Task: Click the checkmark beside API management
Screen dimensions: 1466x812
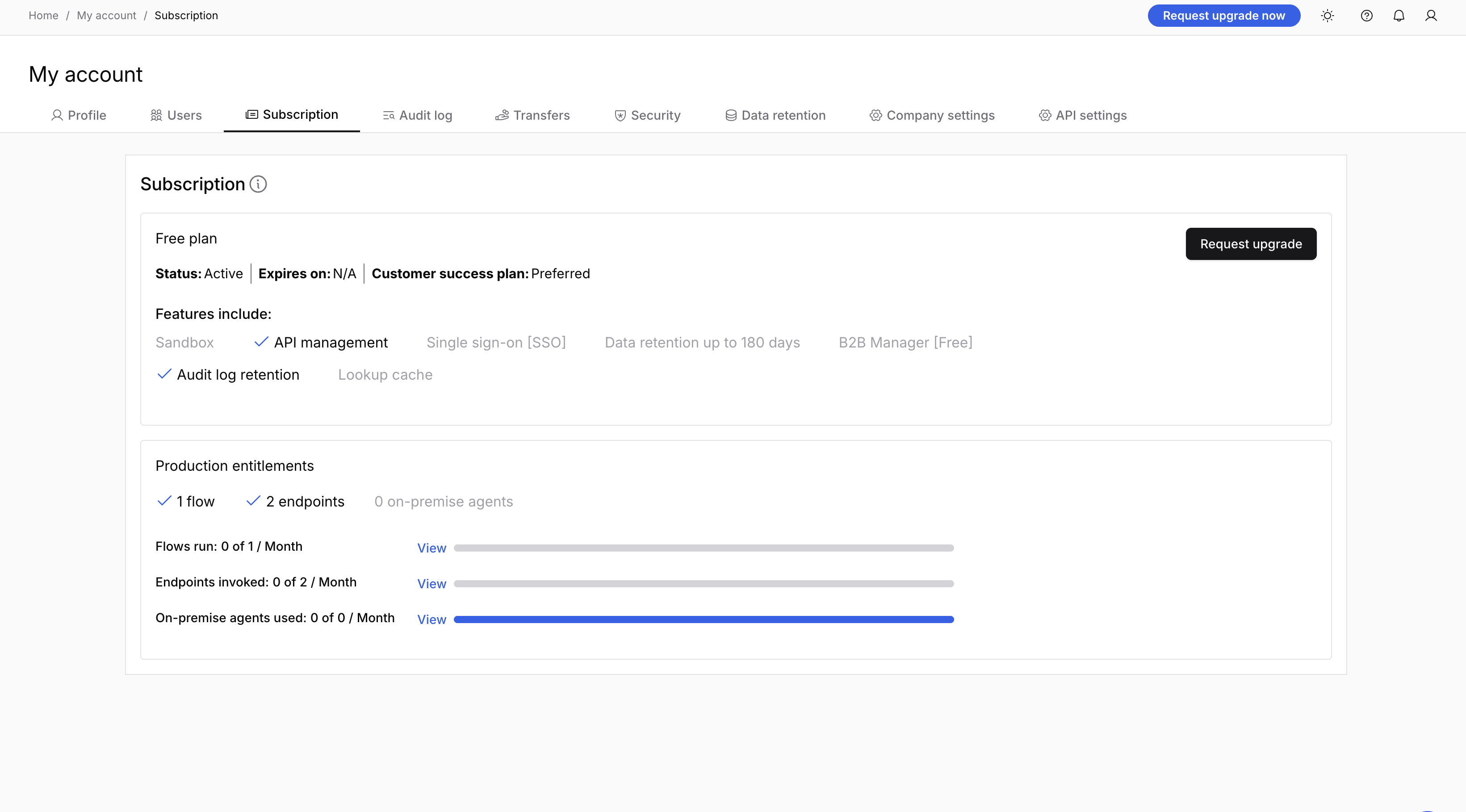Action: click(261, 341)
